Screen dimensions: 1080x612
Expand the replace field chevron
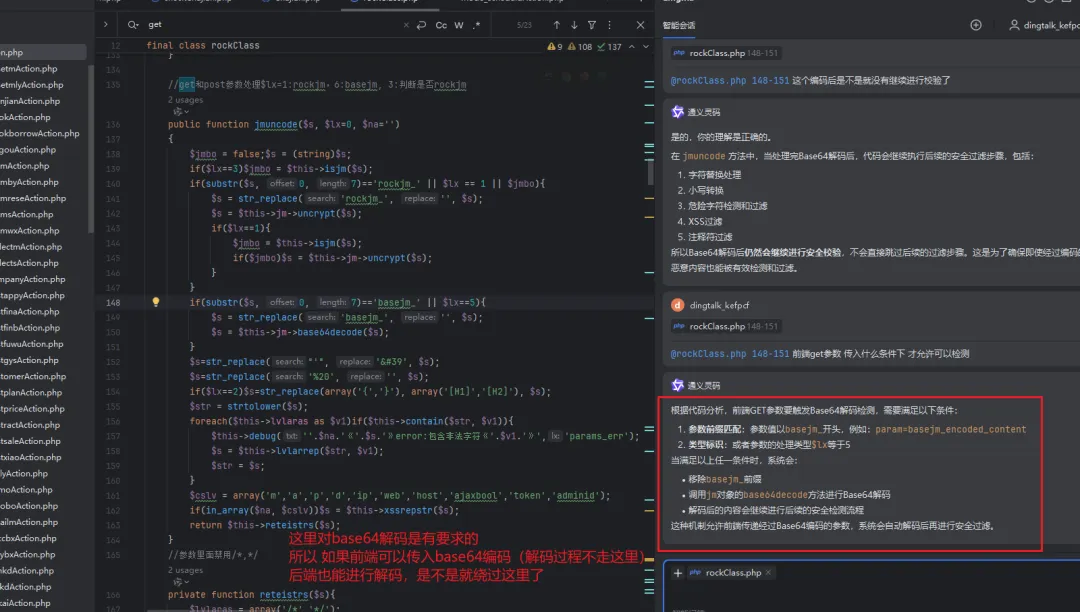point(105,25)
